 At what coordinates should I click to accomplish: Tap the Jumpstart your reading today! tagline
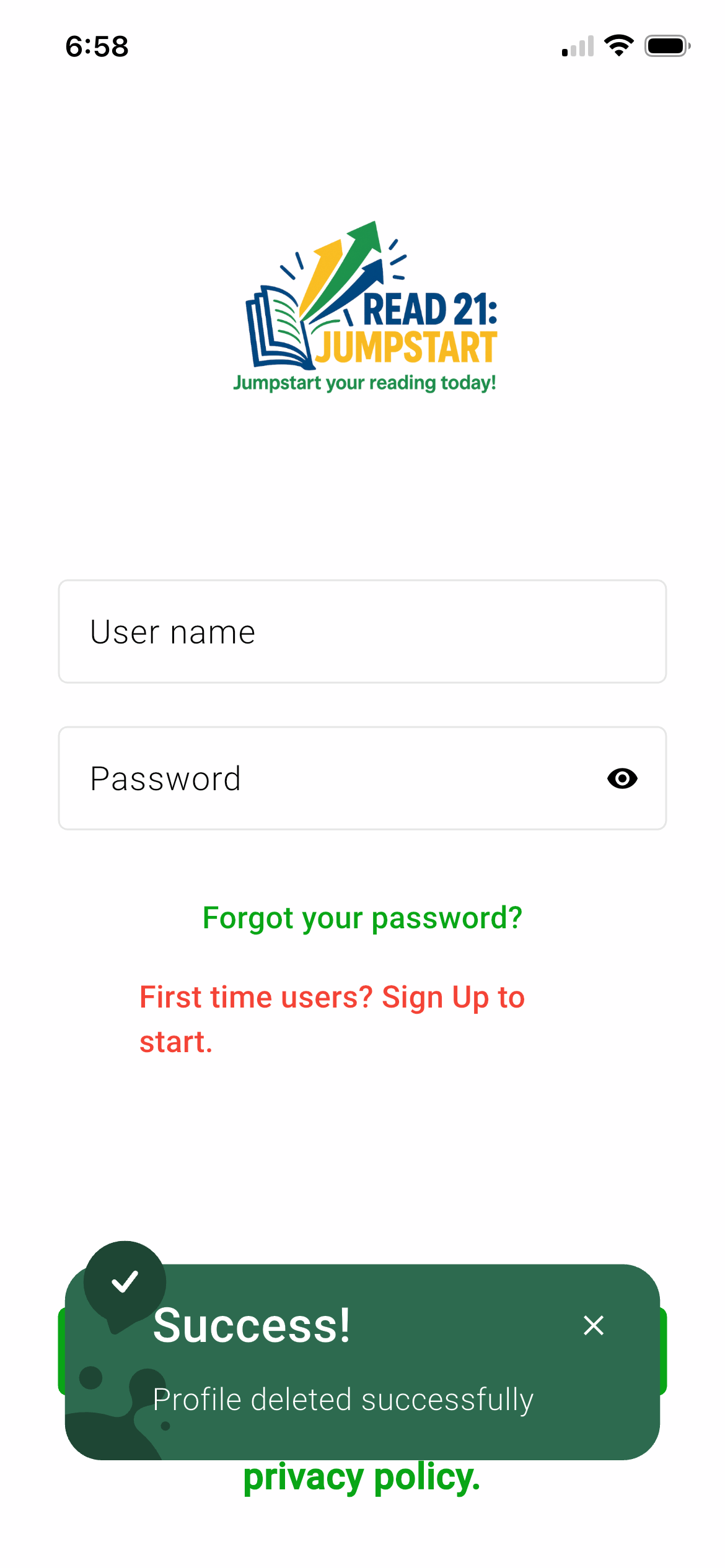click(x=364, y=383)
